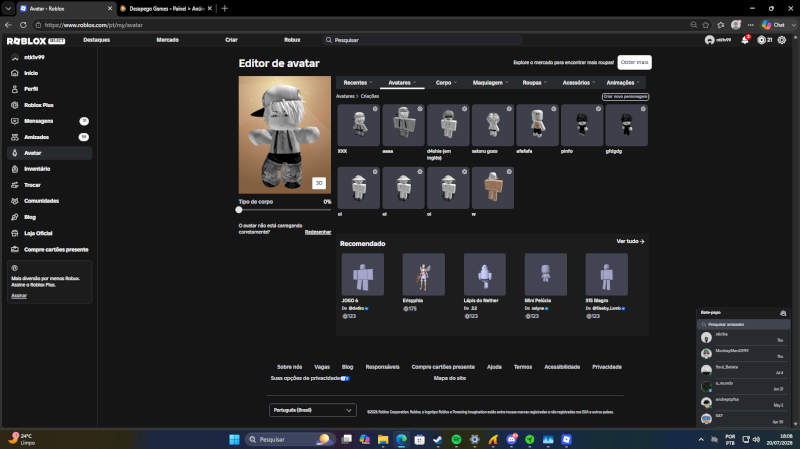The width and height of the screenshot is (800, 449).
Task: Toggle the privacy choices switch icon
Action: coord(345,379)
